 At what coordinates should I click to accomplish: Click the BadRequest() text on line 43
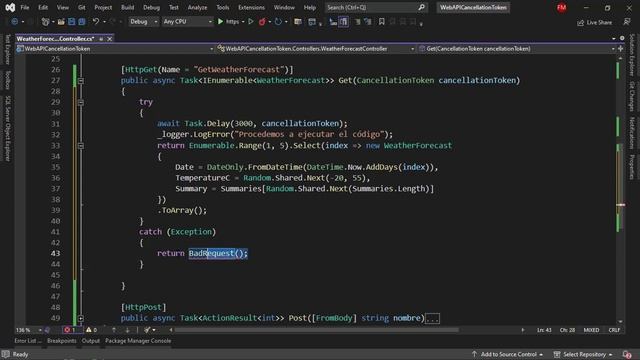pyautogui.click(x=218, y=253)
